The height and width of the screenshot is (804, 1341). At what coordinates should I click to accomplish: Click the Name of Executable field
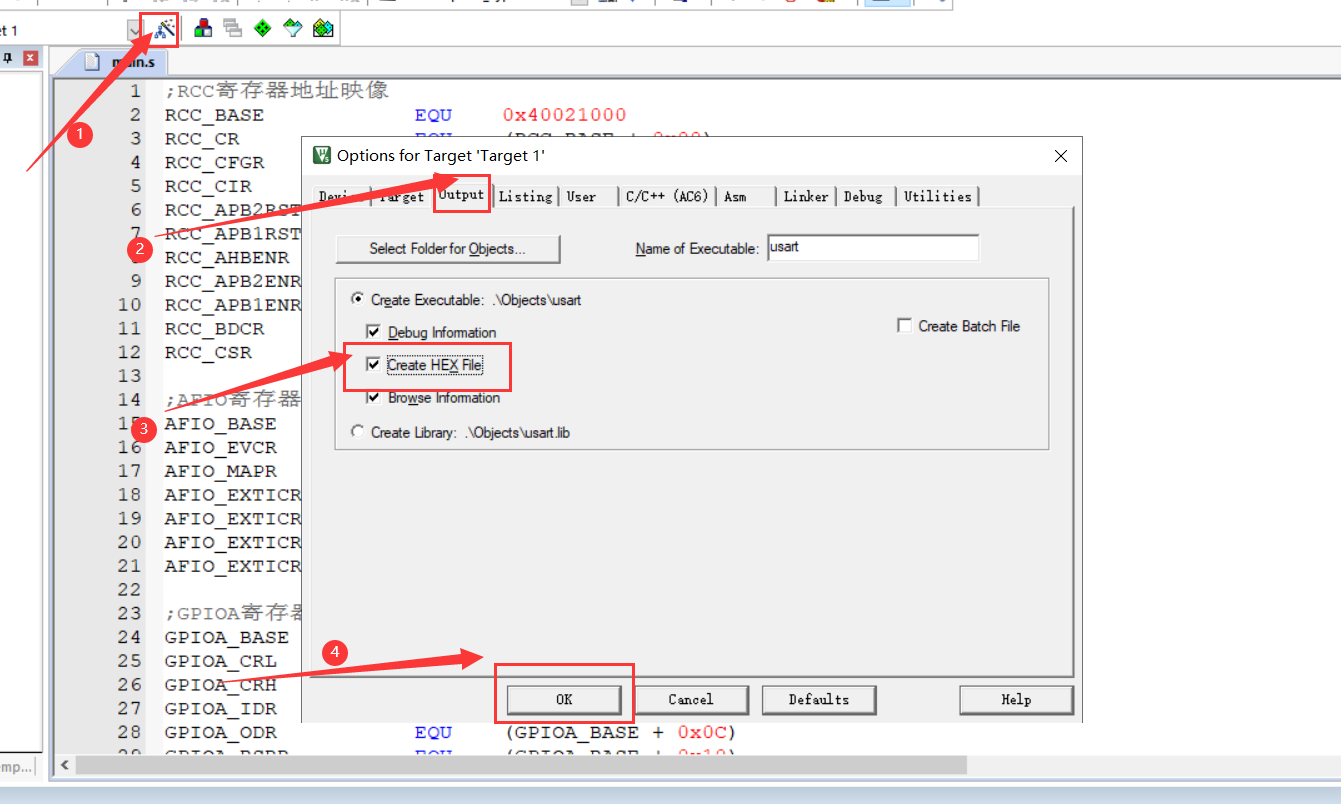873,248
